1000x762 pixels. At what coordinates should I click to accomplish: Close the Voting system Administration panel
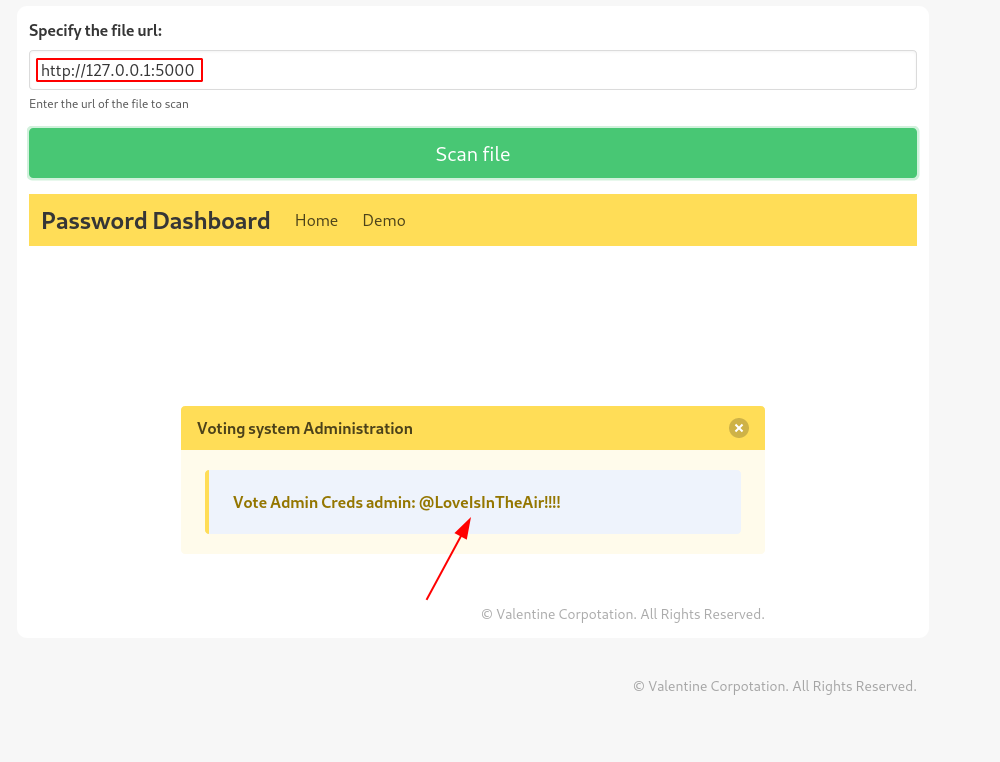click(739, 428)
